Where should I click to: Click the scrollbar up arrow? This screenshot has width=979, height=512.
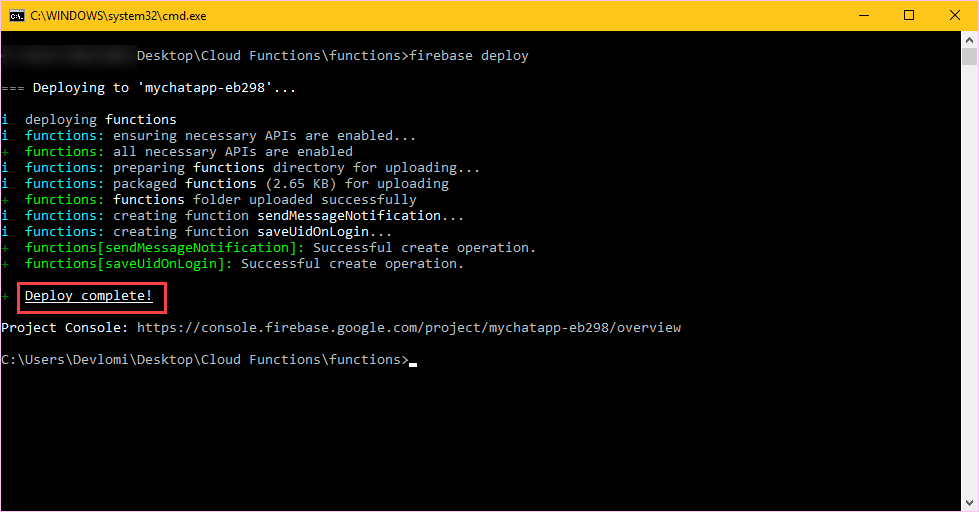[x=969, y=39]
